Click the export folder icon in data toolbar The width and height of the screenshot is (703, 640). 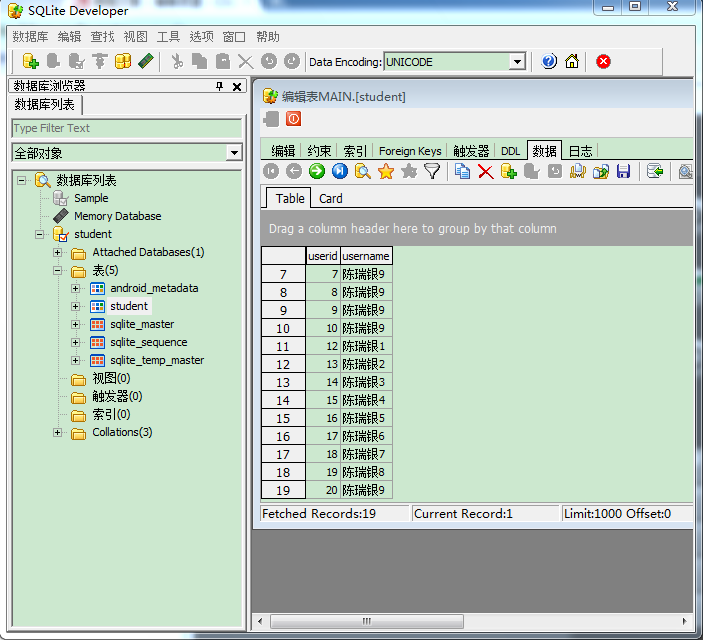point(601,171)
